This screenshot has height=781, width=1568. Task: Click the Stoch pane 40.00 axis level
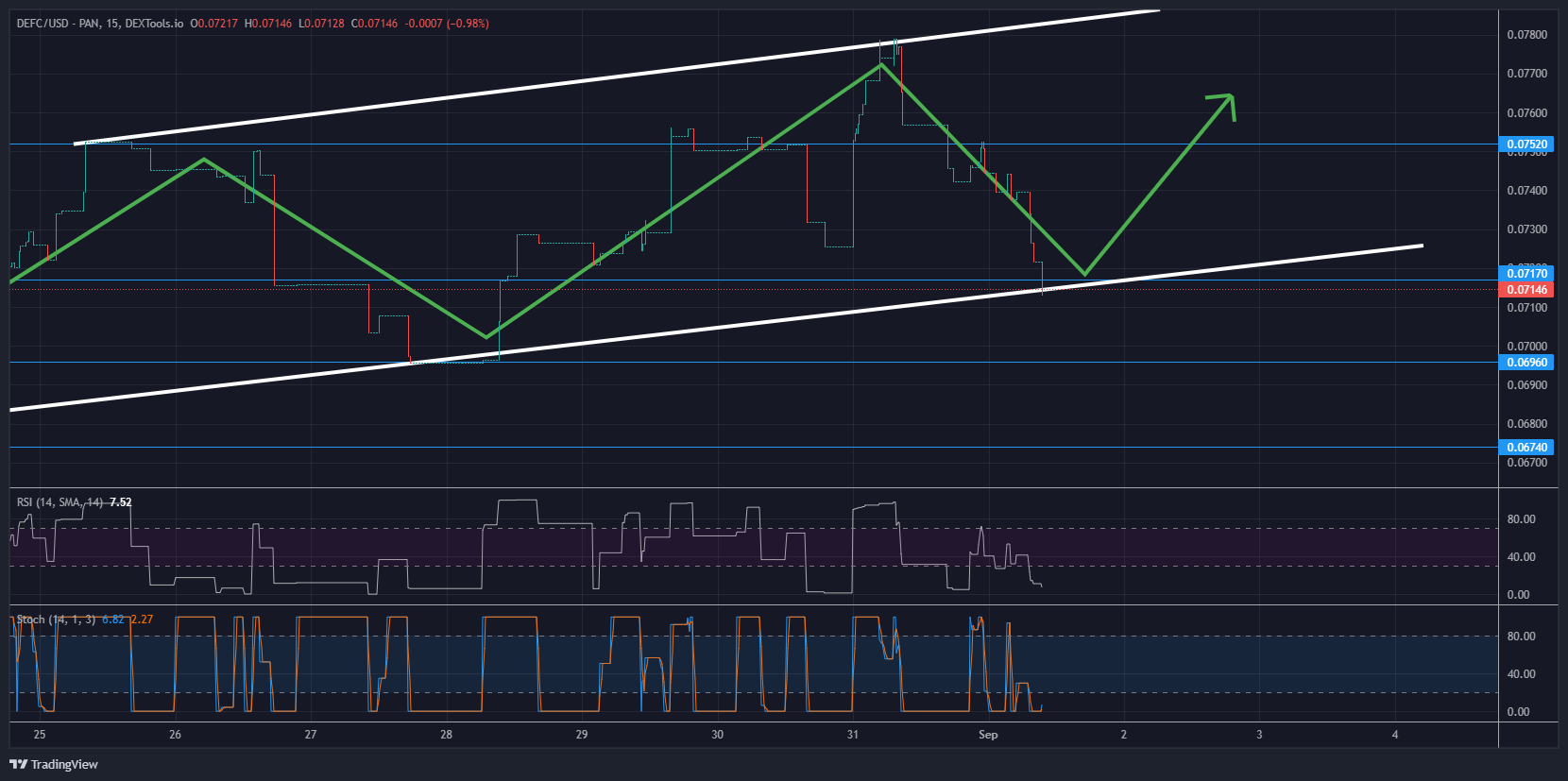pos(1521,674)
